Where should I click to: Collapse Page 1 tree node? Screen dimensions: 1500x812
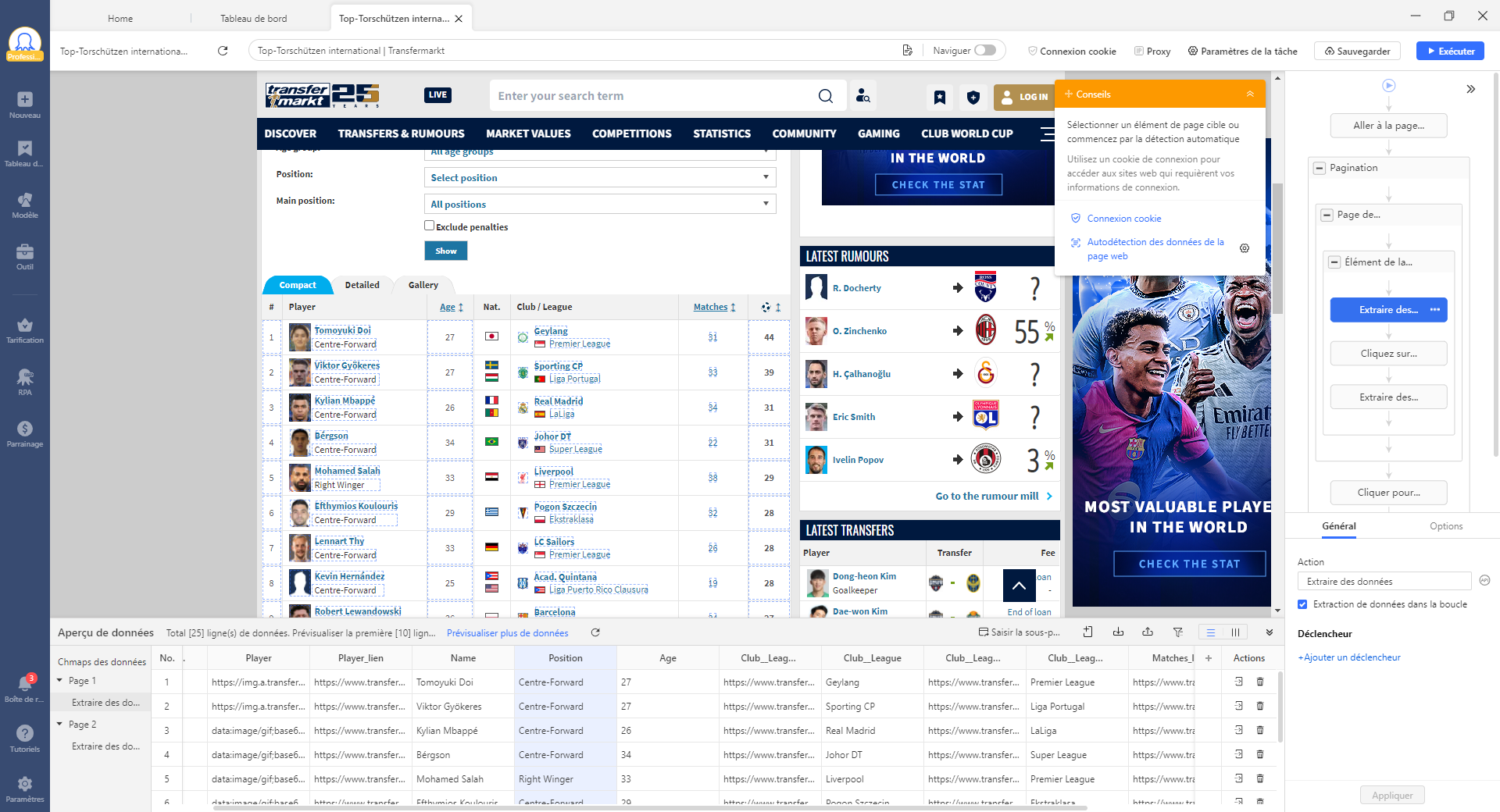coord(60,681)
